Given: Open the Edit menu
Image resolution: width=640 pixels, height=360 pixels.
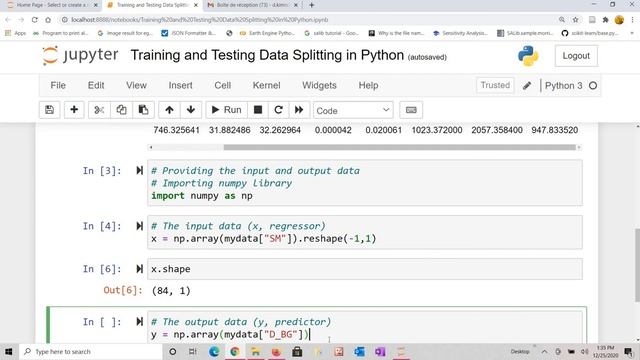Looking at the screenshot, I should pos(96,85).
